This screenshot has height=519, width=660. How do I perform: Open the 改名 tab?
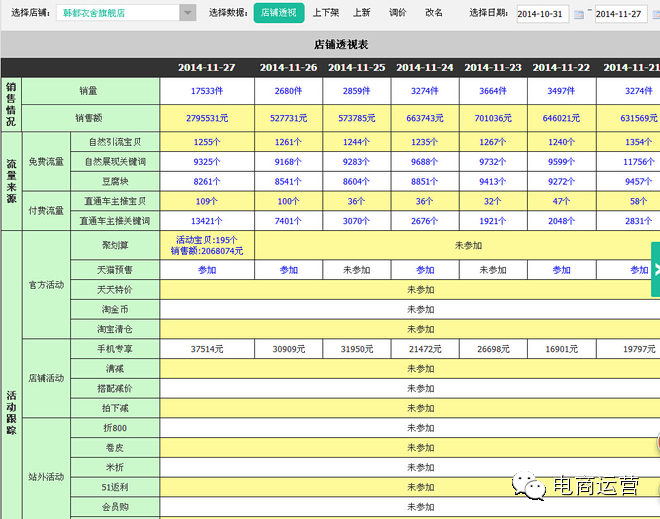tap(434, 13)
